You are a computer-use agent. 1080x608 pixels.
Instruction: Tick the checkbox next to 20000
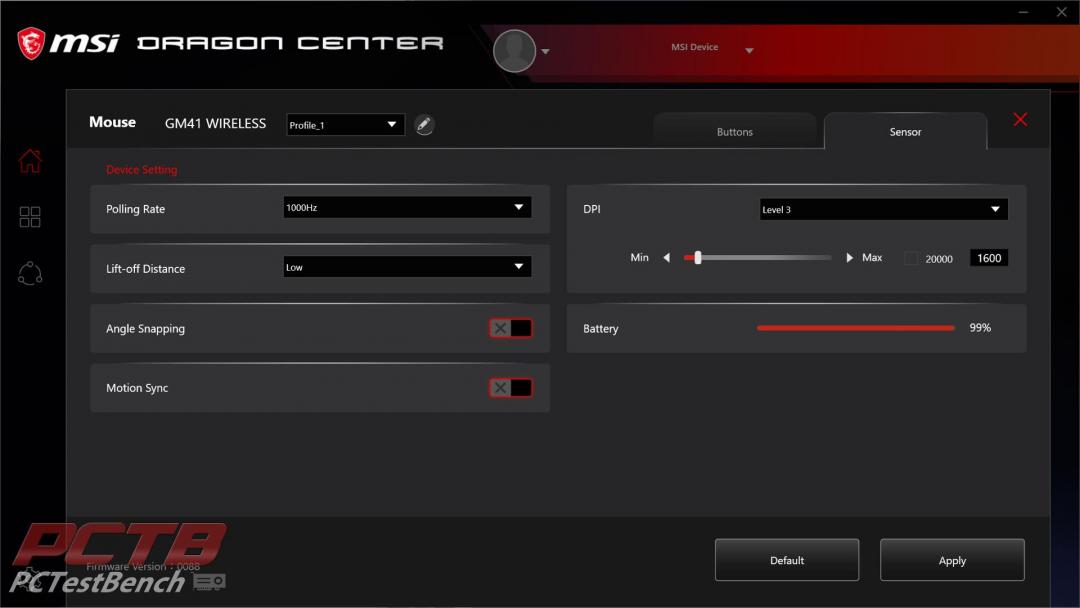(911, 258)
